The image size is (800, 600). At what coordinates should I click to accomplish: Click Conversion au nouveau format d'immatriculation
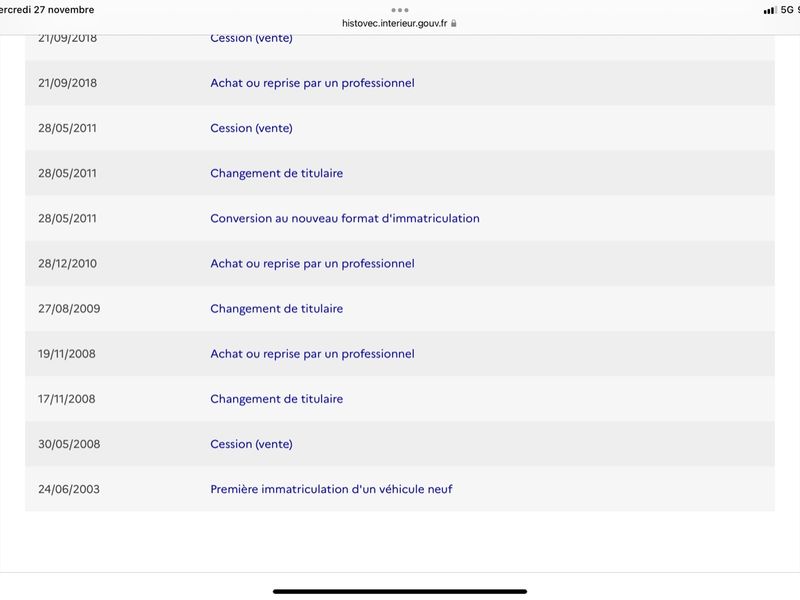tap(345, 218)
